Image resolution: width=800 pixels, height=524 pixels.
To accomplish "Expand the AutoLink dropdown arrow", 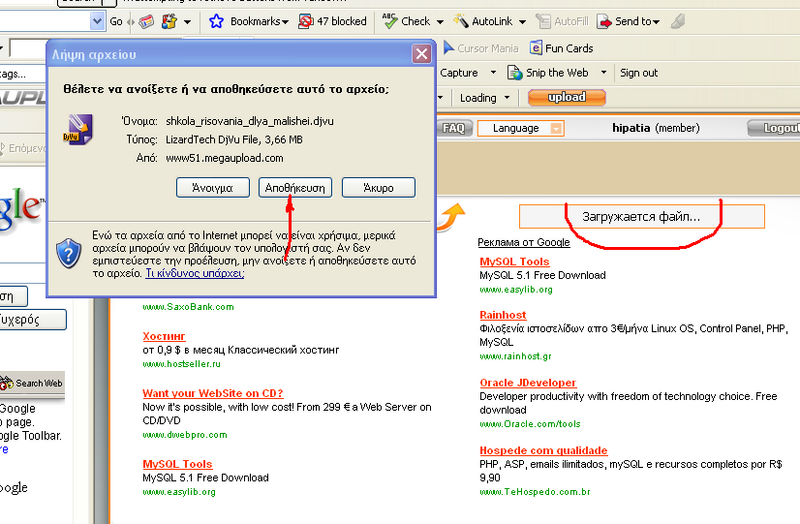I will (522, 22).
